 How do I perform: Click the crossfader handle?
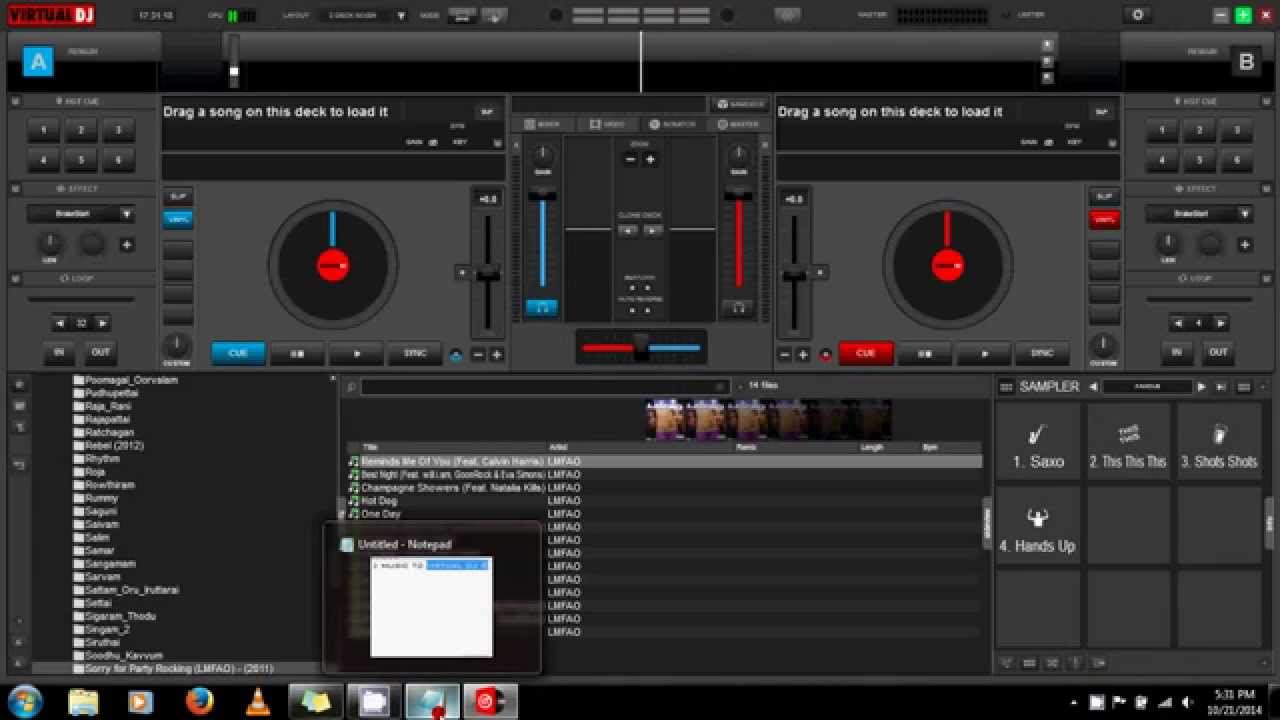point(641,347)
